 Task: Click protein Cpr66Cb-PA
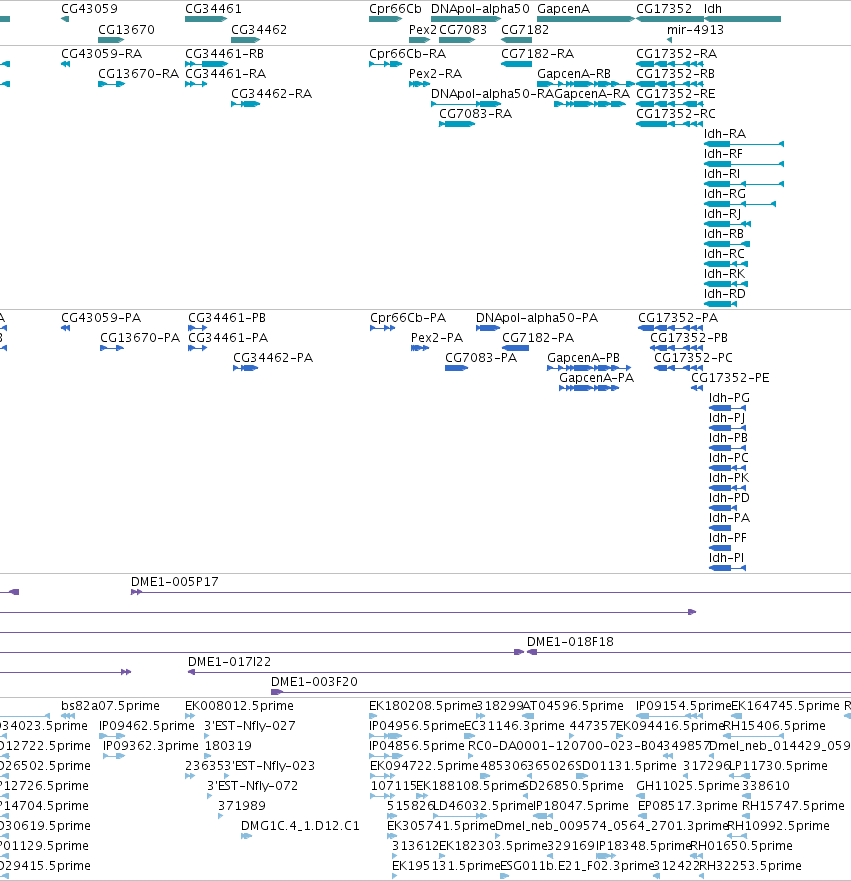(x=408, y=318)
